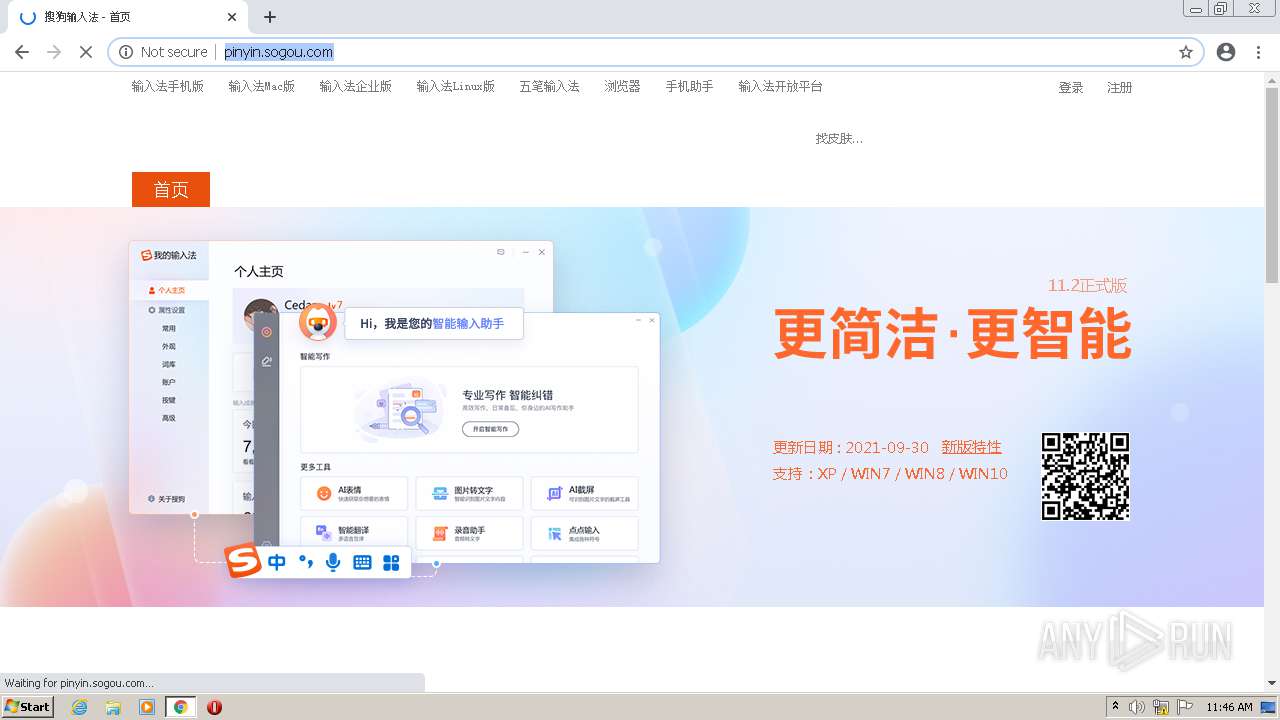
Task: Open the Windows Start menu
Action: tap(28, 706)
